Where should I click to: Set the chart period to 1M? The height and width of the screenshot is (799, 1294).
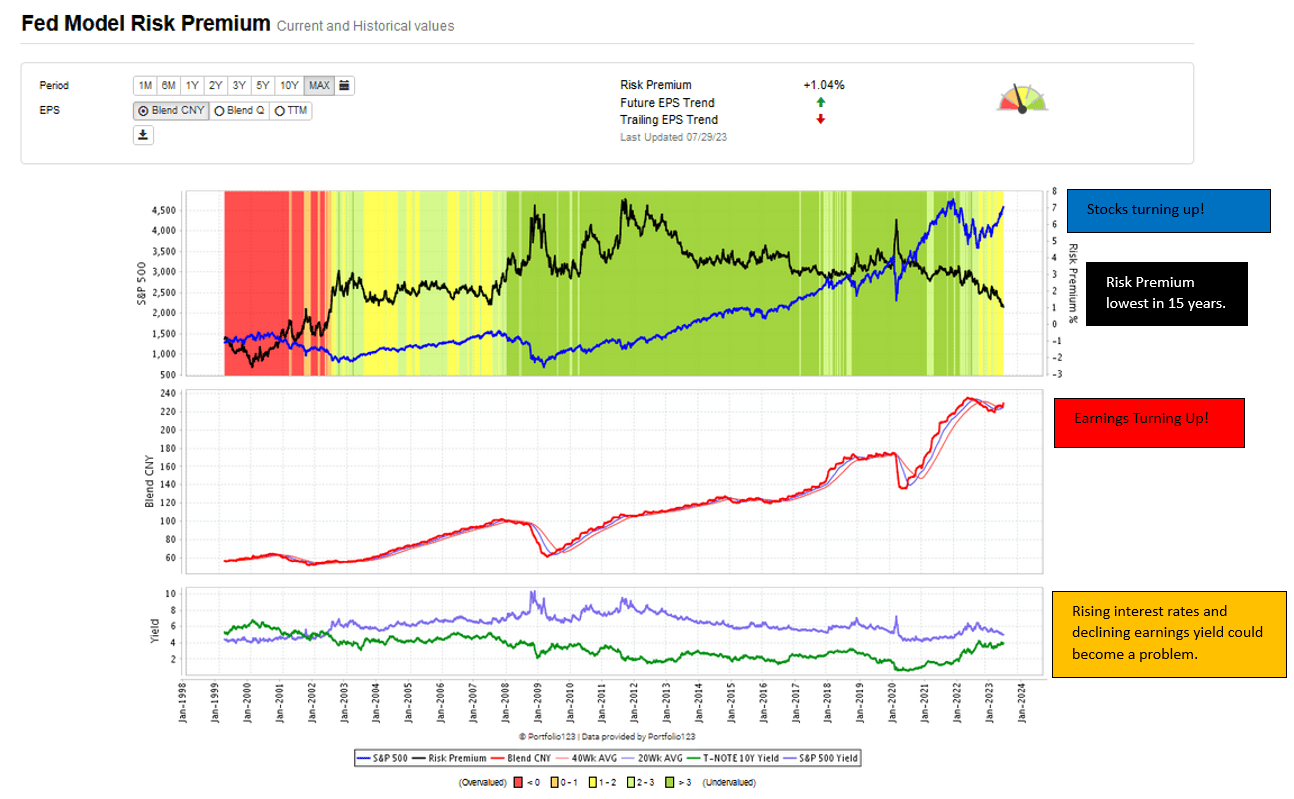144,85
